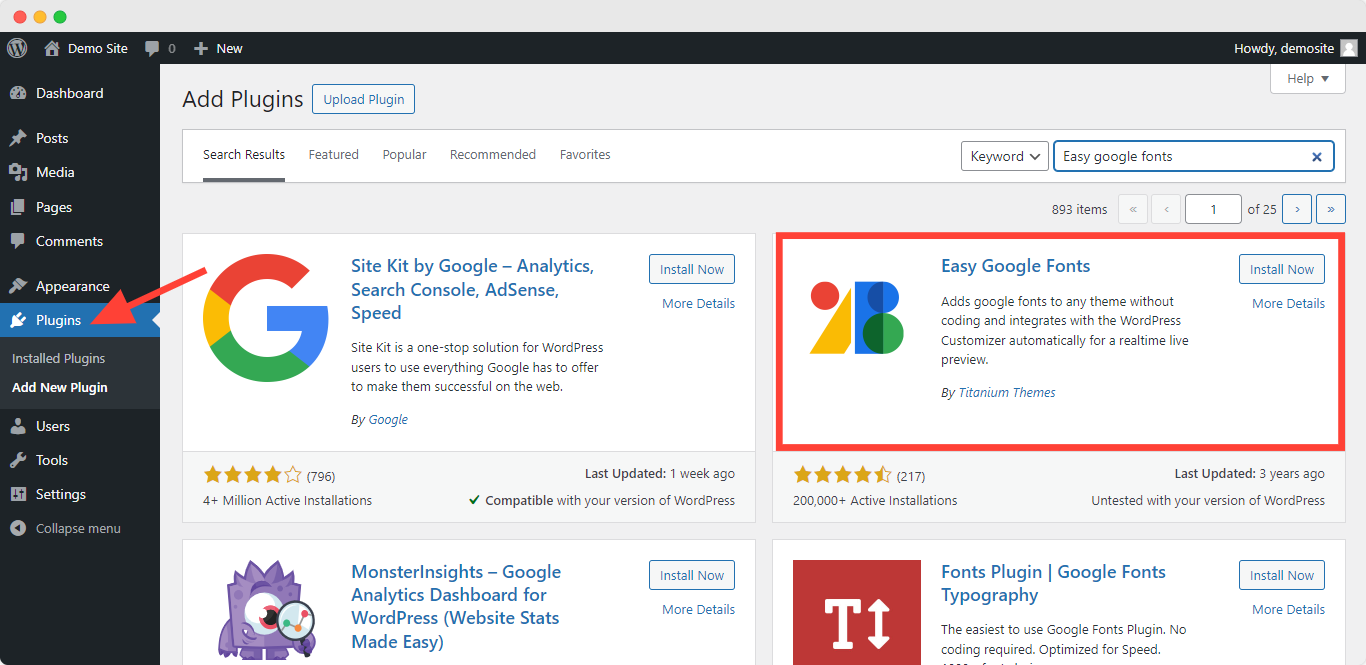The height and width of the screenshot is (665, 1366).
Task: Open the comments bubble icon in admin bar
Action: coord(152,48)
